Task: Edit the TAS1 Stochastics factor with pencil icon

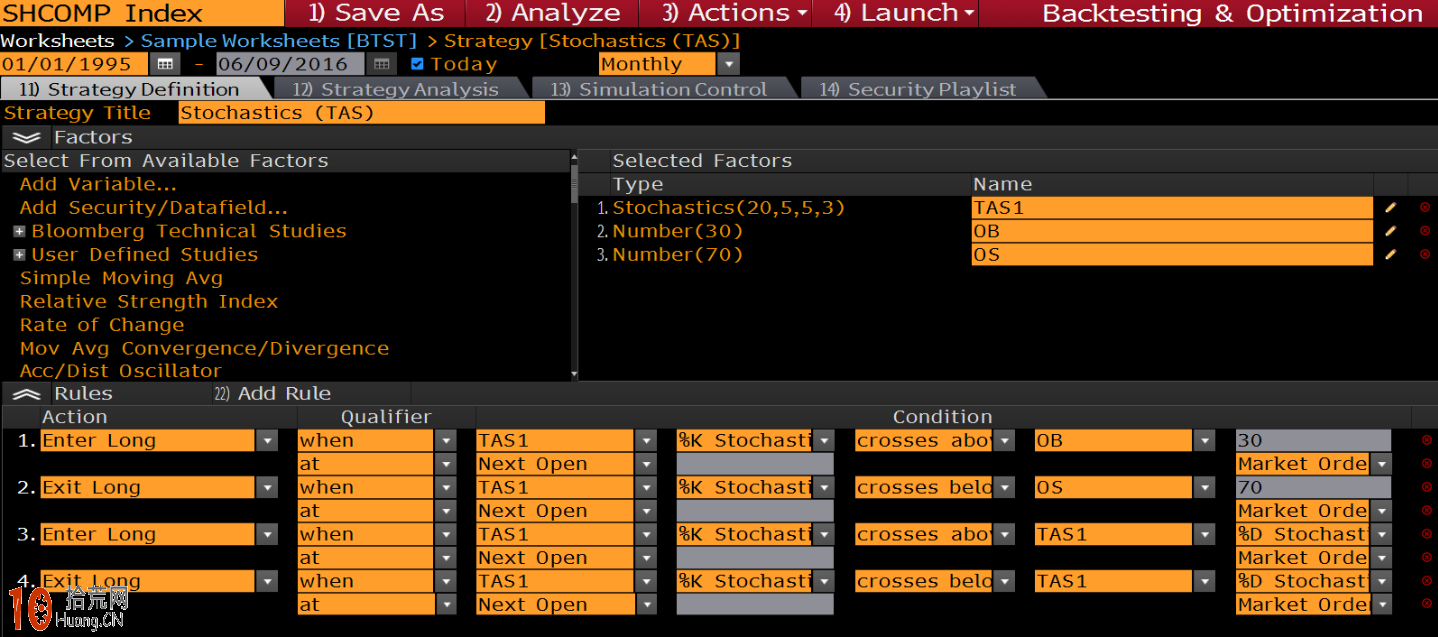Action: 1390,208
